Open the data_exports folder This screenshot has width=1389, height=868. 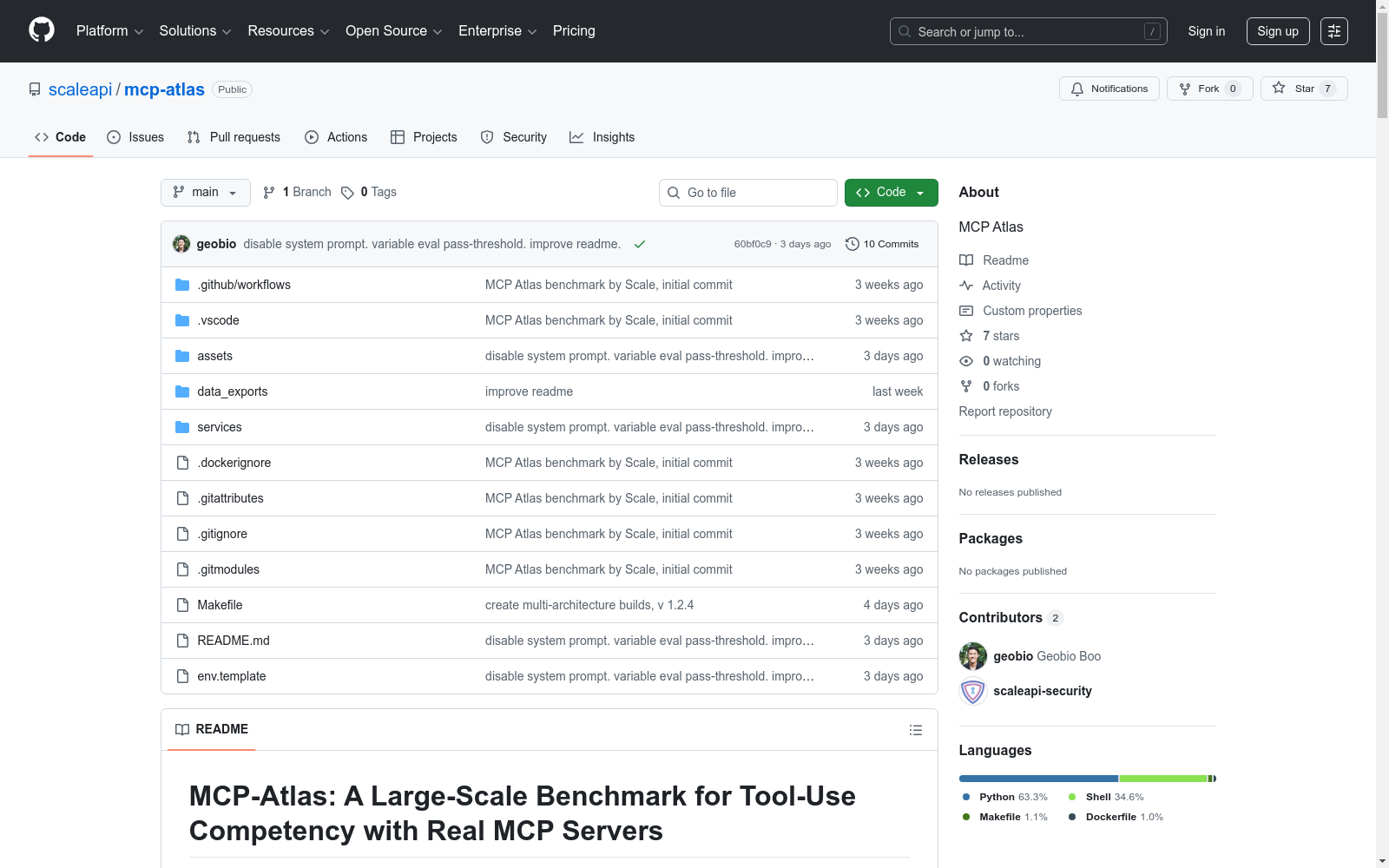233,391
